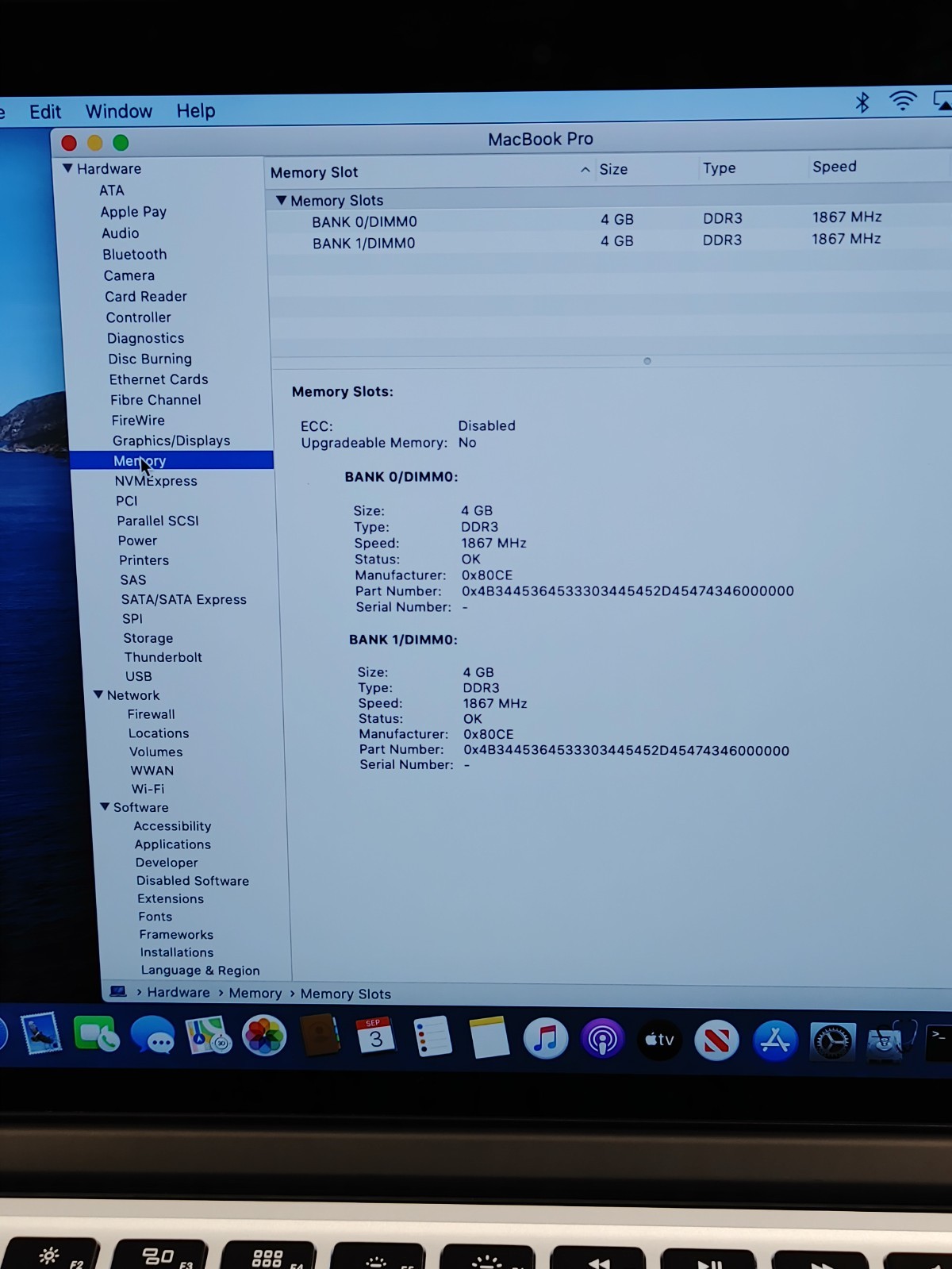Open Photos app in Dock
Image resolution: width=952 pixels, height=1269 pixels.
click(x=263, y=1036)
